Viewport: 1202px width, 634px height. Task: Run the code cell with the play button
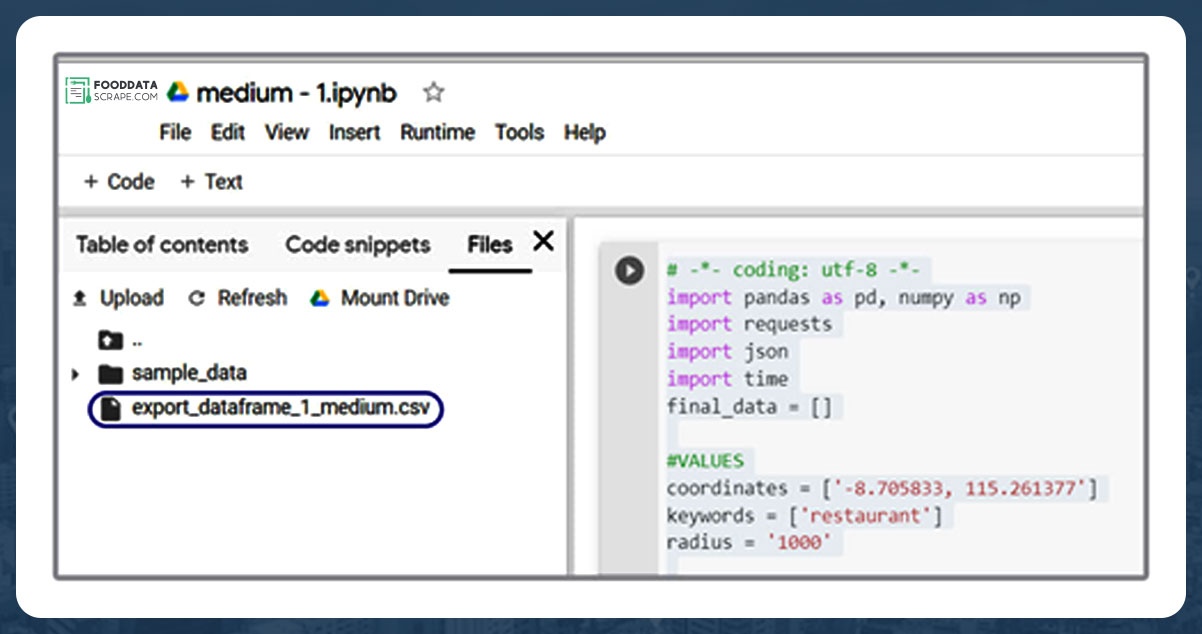point(629,270)
